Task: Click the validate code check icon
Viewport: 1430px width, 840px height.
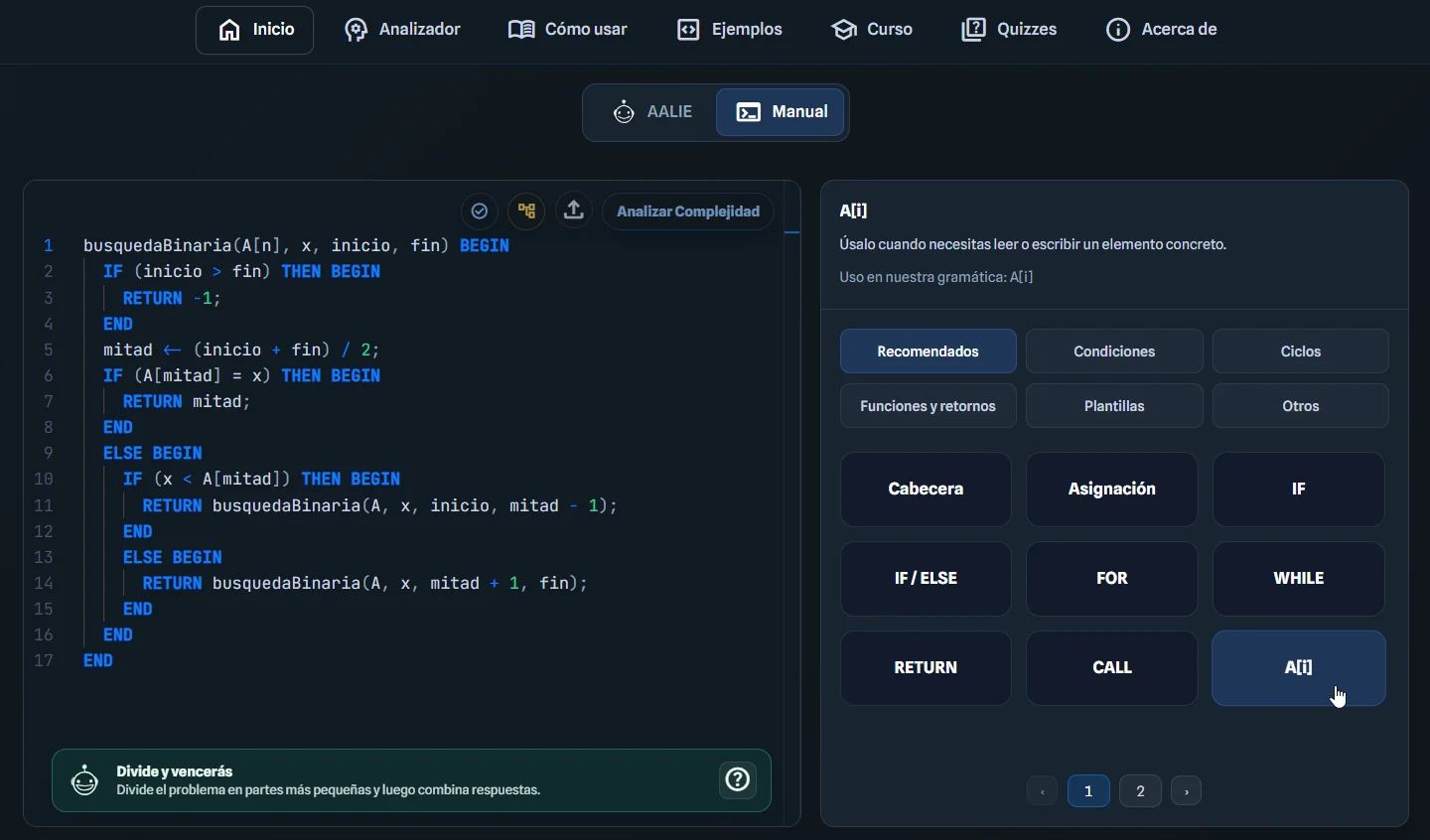Action: click(x=480, y=211)
